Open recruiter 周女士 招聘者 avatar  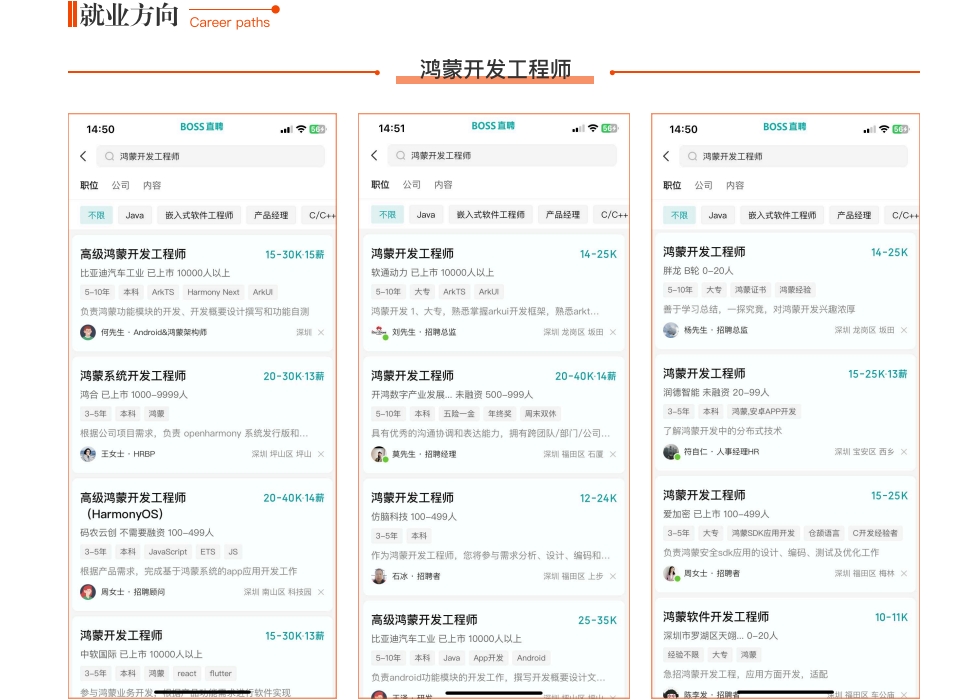[x=671, y=573]
